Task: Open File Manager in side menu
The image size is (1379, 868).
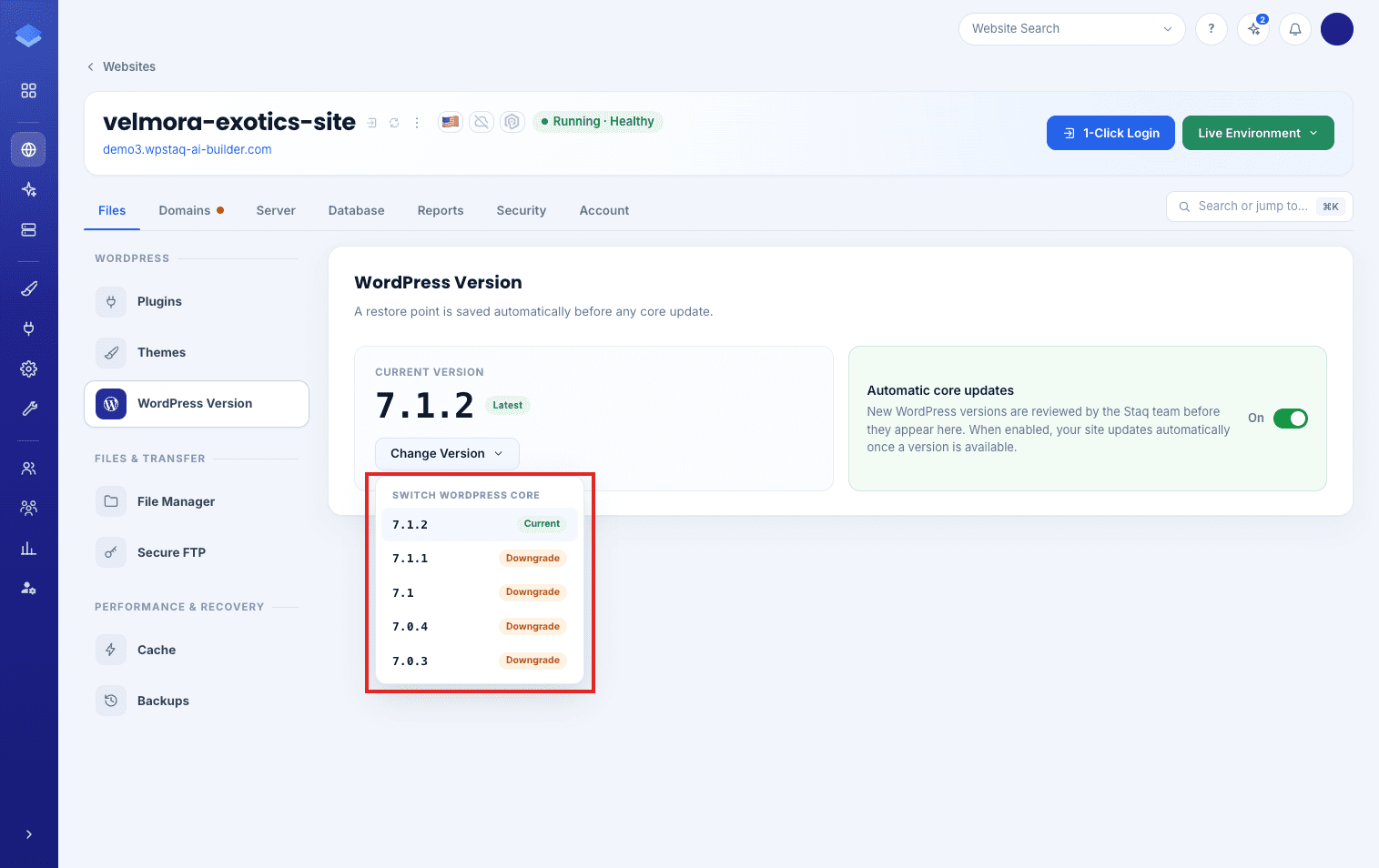Action: pos(197,501)
